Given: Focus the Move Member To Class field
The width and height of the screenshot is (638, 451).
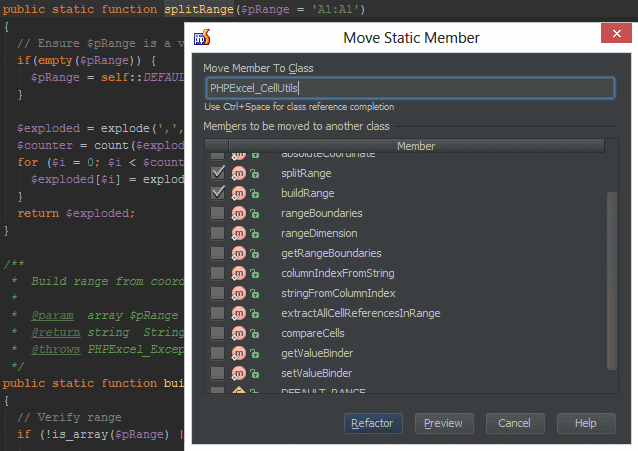Looking at the screenshot, I should click(x=410, y=88).
